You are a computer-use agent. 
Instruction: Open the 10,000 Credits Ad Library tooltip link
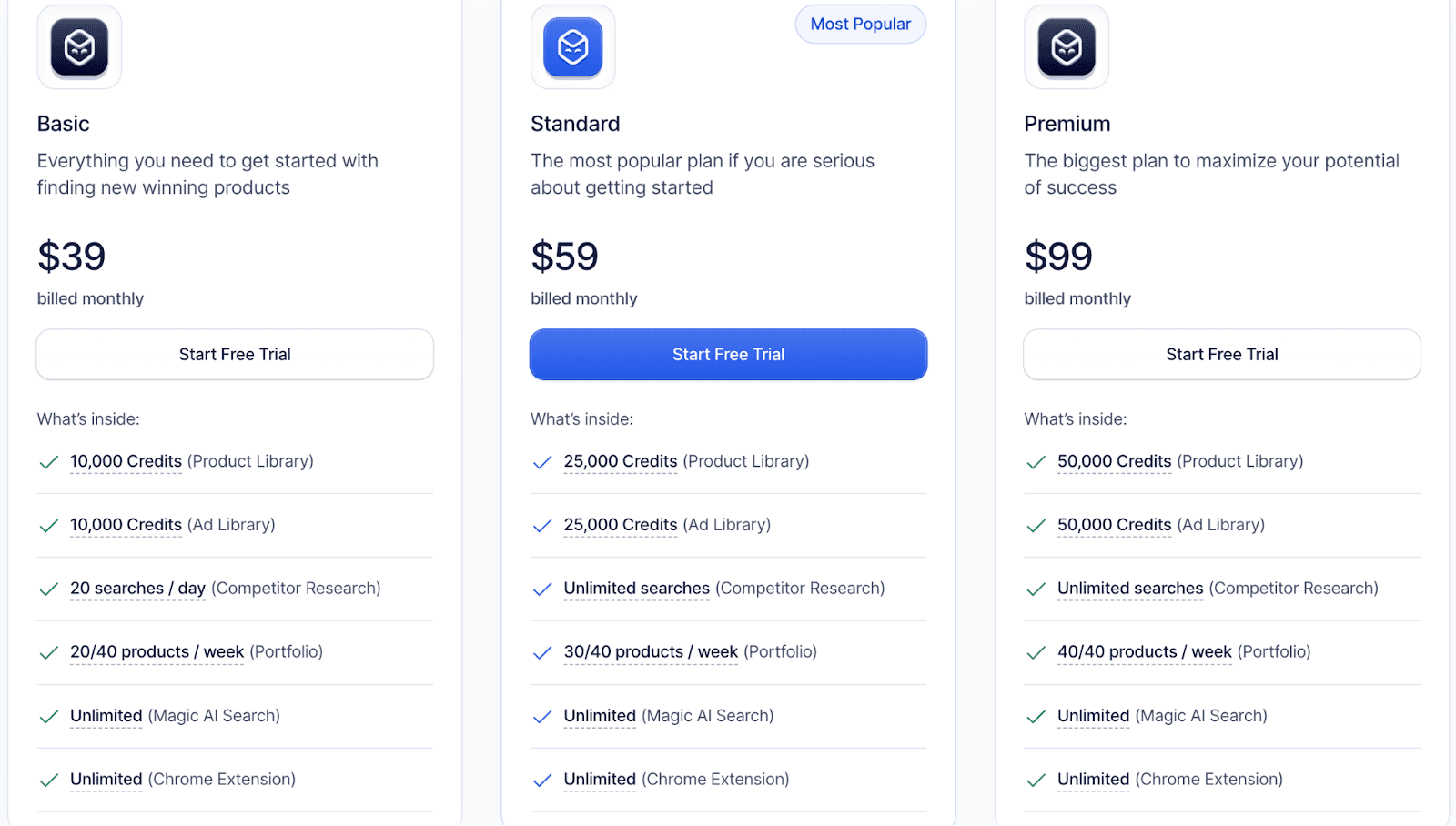(126, 525)
